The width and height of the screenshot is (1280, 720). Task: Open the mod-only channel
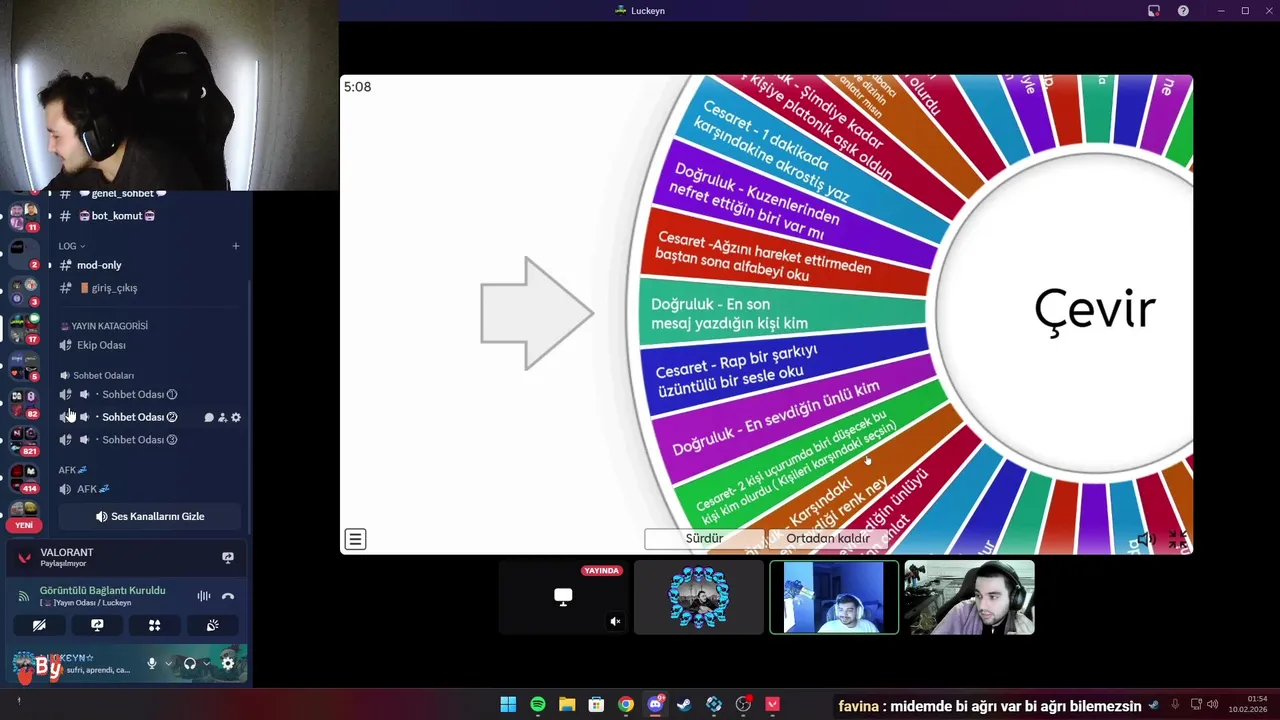99,265
